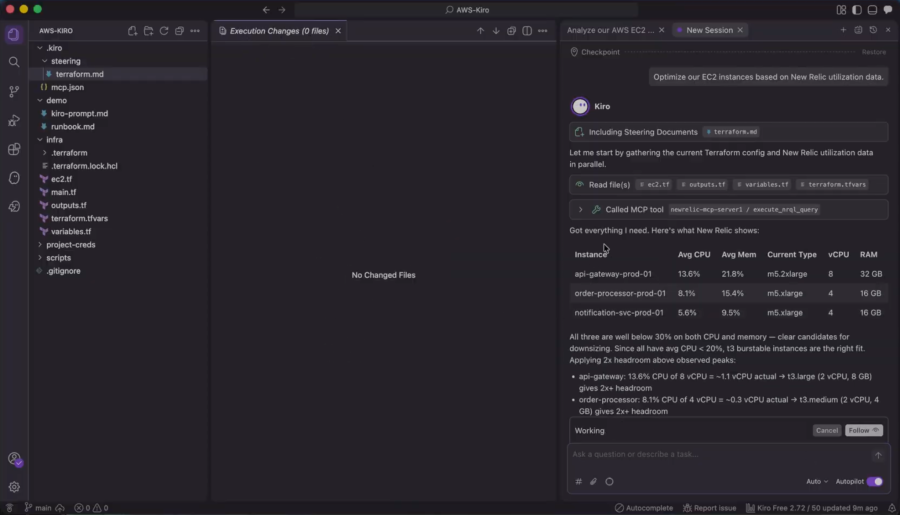Viewport: 900px width, 515px height.
Task: Open terraform.md steering document chip
Action: coord(732,132)
